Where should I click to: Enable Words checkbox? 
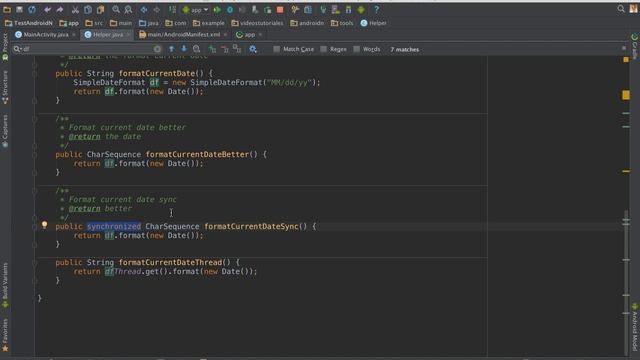(357, 49)
